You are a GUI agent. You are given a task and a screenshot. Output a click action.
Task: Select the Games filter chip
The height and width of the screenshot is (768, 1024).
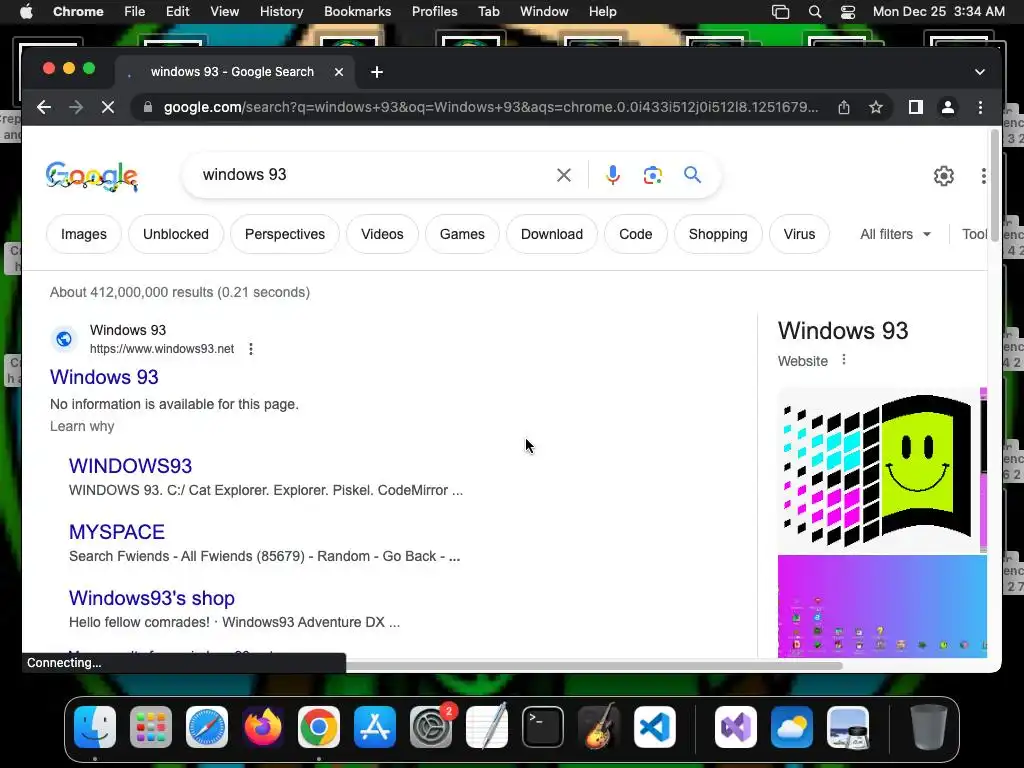pyautogui.click(x=462, y=234)
